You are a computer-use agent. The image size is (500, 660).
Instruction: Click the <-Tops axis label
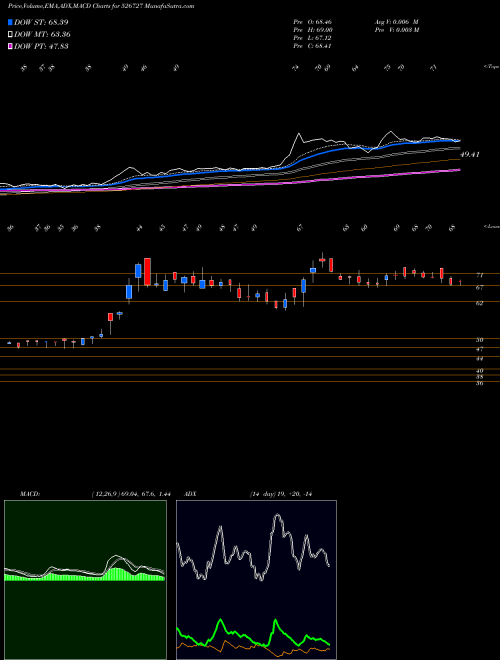pyautogui.click(x=492, y=67)
